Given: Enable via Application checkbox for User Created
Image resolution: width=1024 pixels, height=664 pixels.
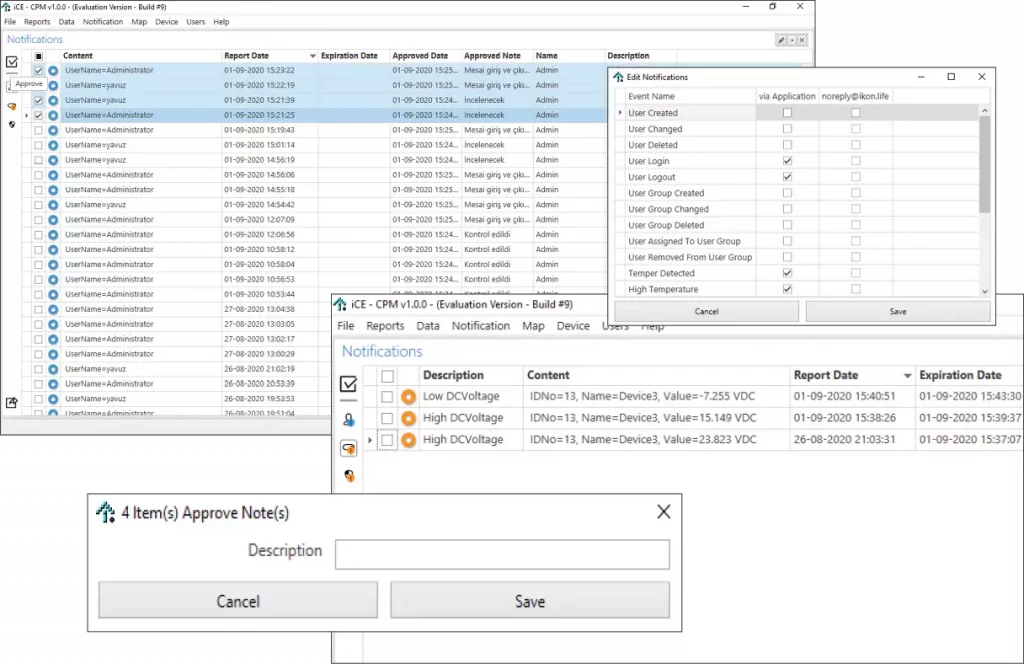Looking at the screenshot, I should 787,113.
